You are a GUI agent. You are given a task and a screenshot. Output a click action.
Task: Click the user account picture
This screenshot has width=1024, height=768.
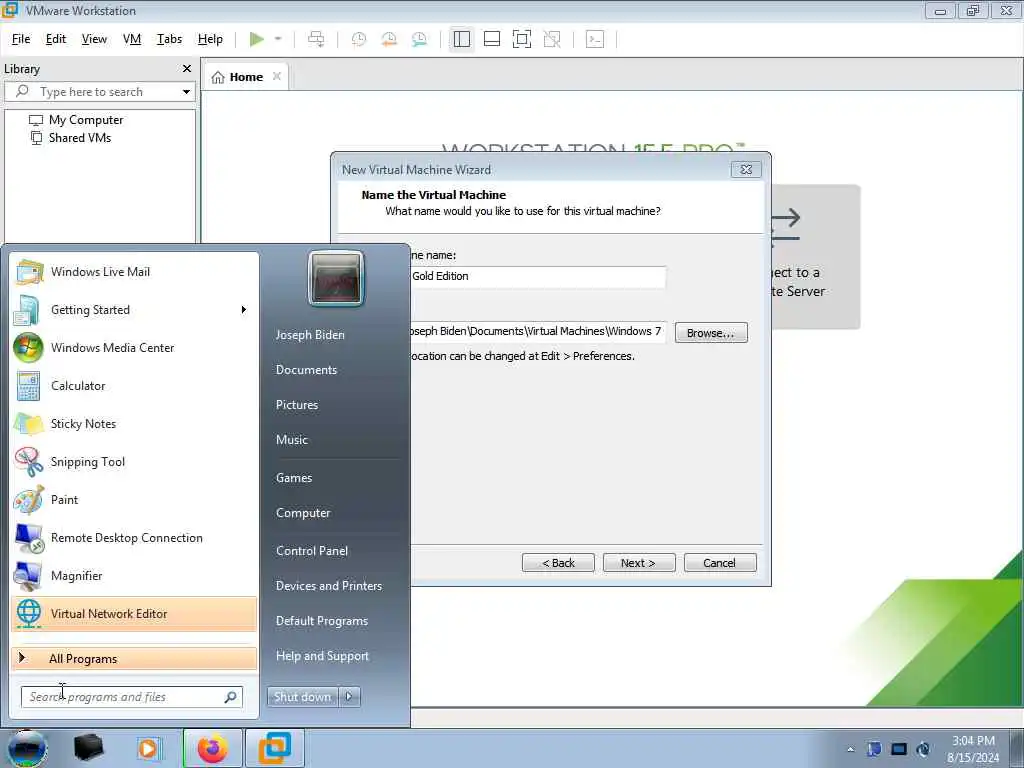click(336, 278)
